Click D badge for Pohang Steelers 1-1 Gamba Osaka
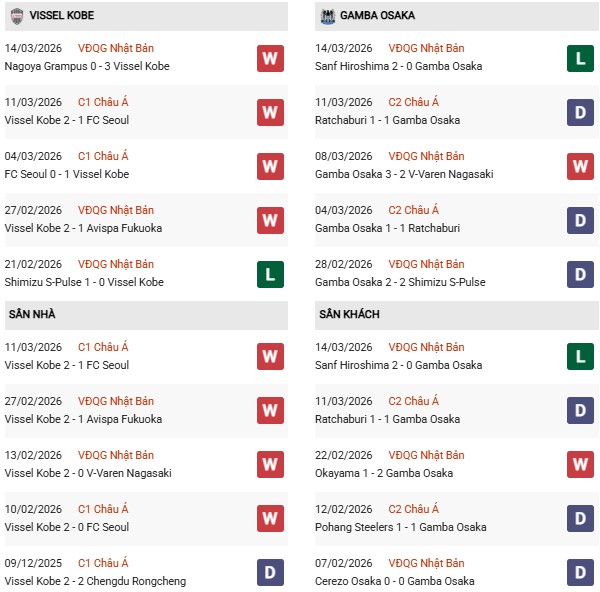Screen dimensions: 600x592 (580, 519)
